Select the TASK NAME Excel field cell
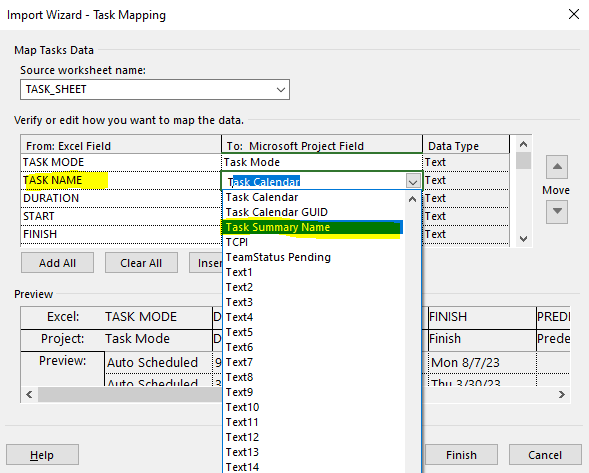Image resolution: width=589 pixels, height=473 pixels. (121, 180)
